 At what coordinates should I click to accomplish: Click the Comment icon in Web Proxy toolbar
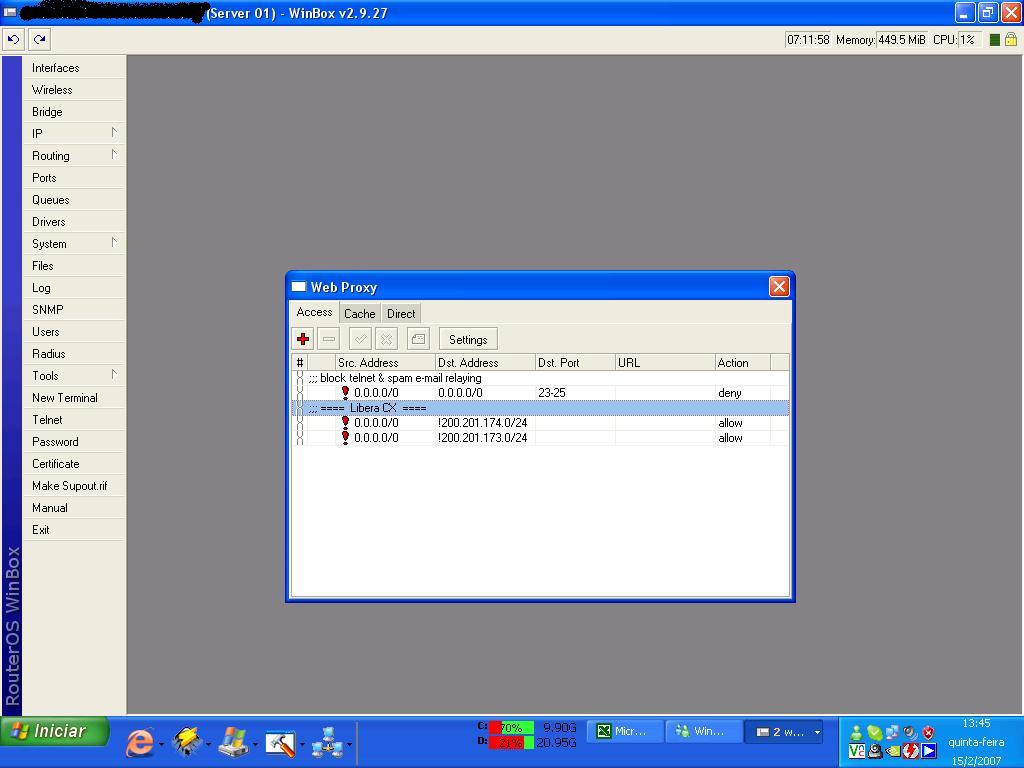418,339
